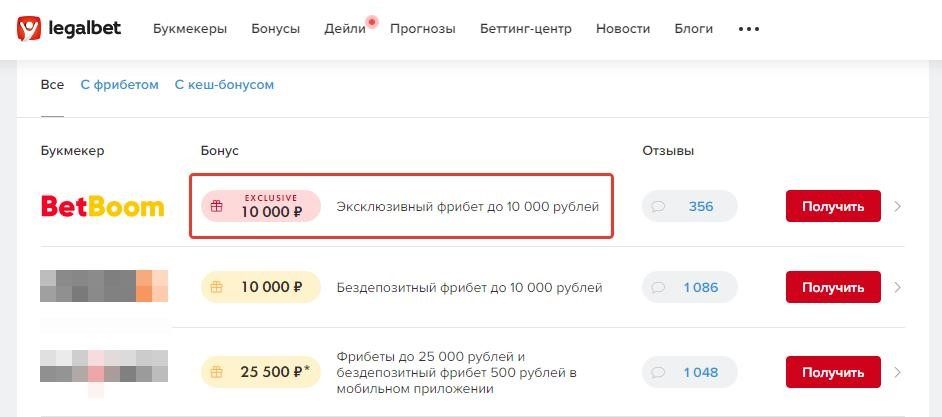Image resolution: width=942 pixels, height=417 pixels.
Task: Open the three-dots more menu
Action: click(x=749, y=29)
